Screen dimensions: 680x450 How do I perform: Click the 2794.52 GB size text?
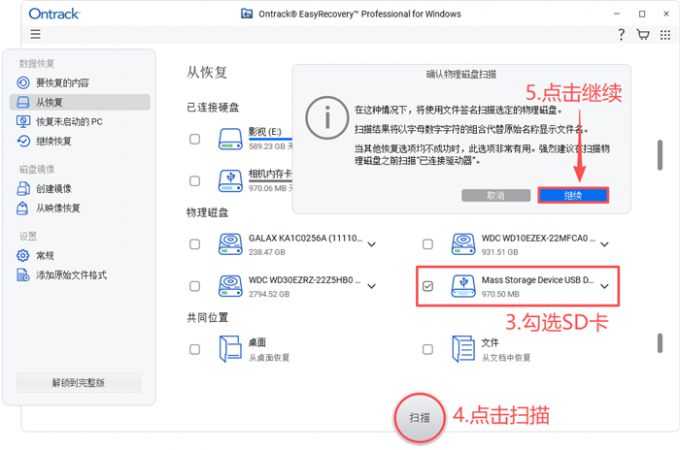pos(269,294)
